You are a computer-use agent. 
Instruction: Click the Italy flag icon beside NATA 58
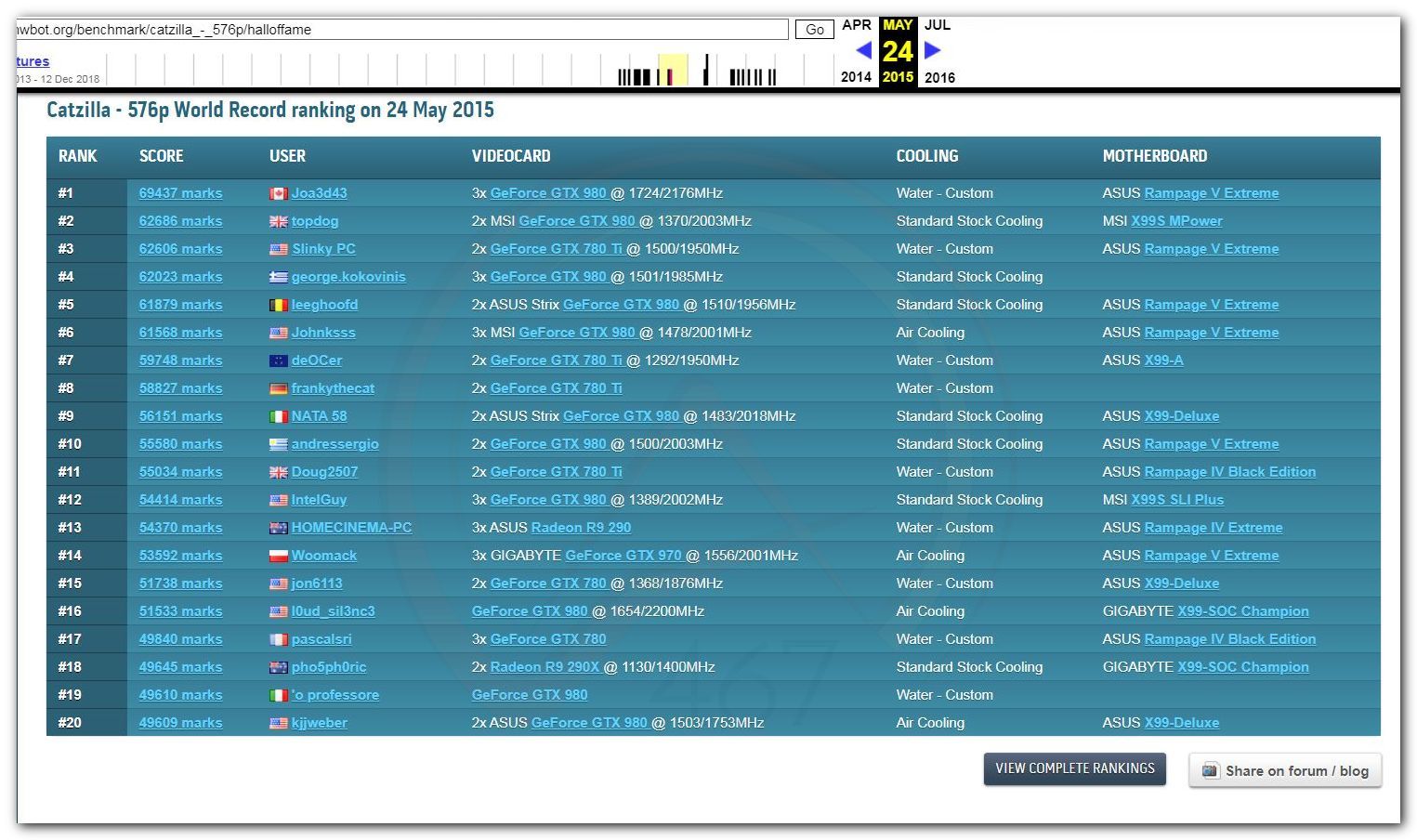tap(278, 416)
